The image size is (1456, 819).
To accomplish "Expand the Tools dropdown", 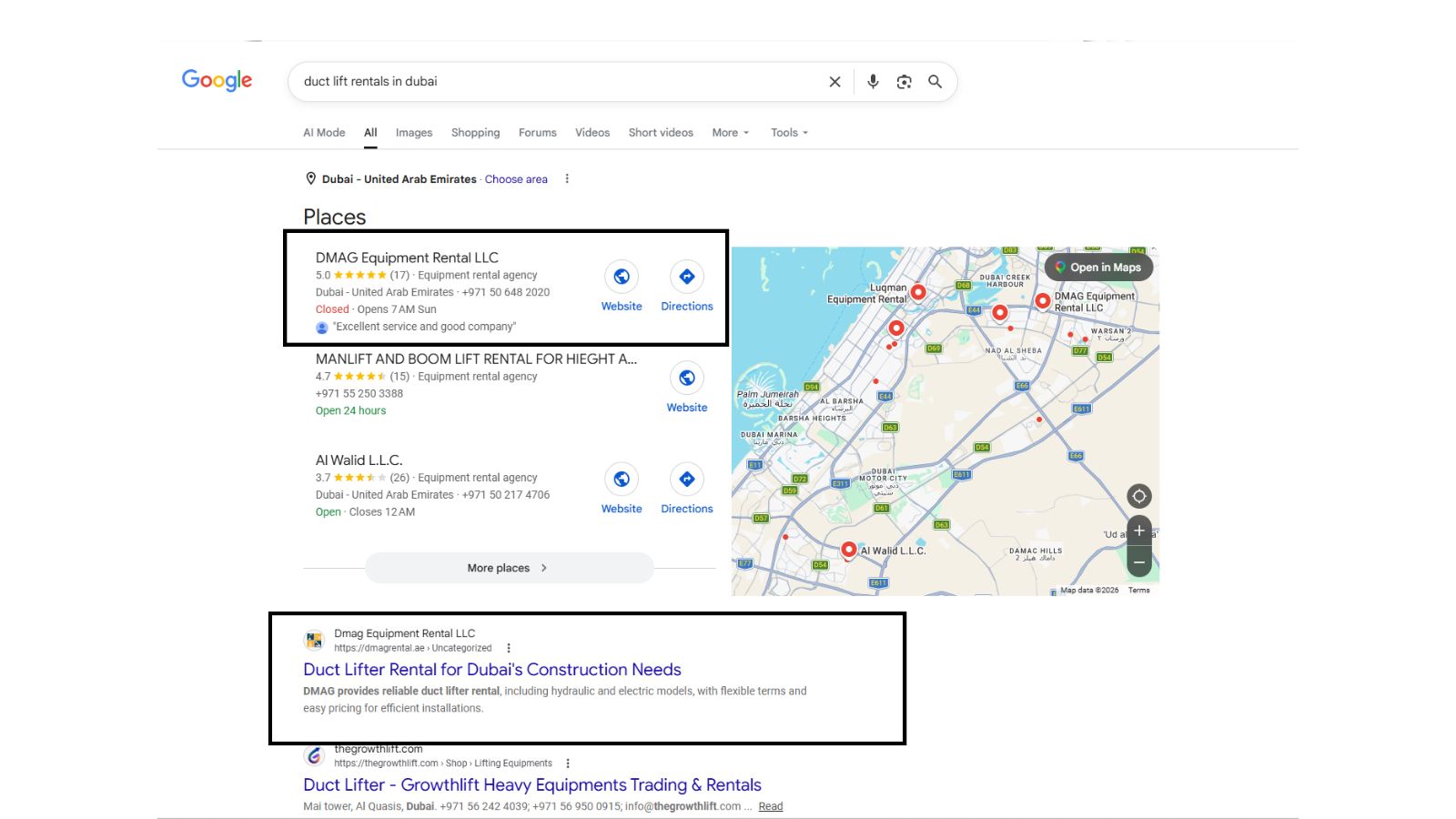I will [789, 133].
